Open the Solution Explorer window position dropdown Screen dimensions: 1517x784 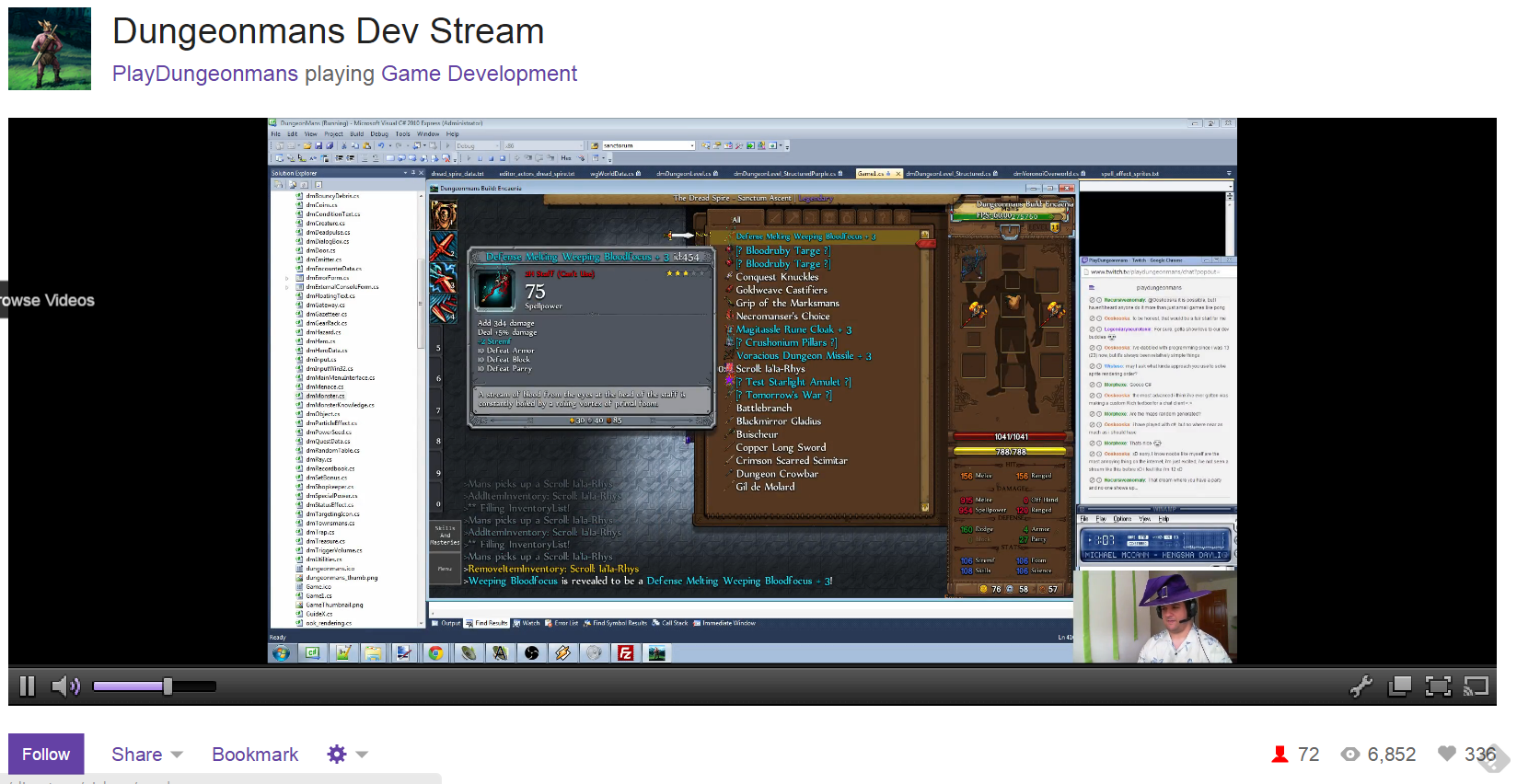[405, 173]
